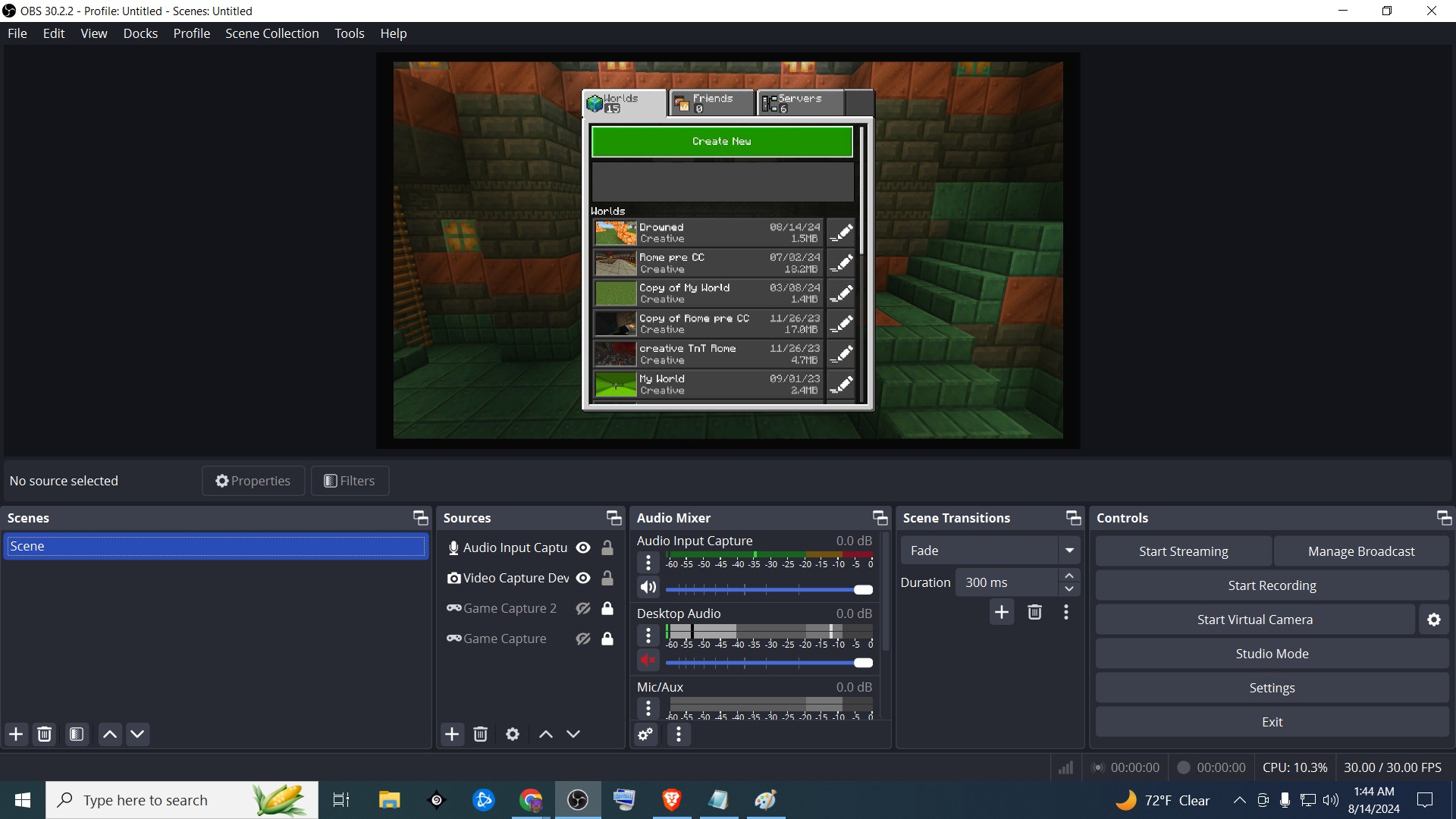Open the Scene Collection menu
Image resolution: width=1456 pixels, height=819 pixels.
point(271,33)
